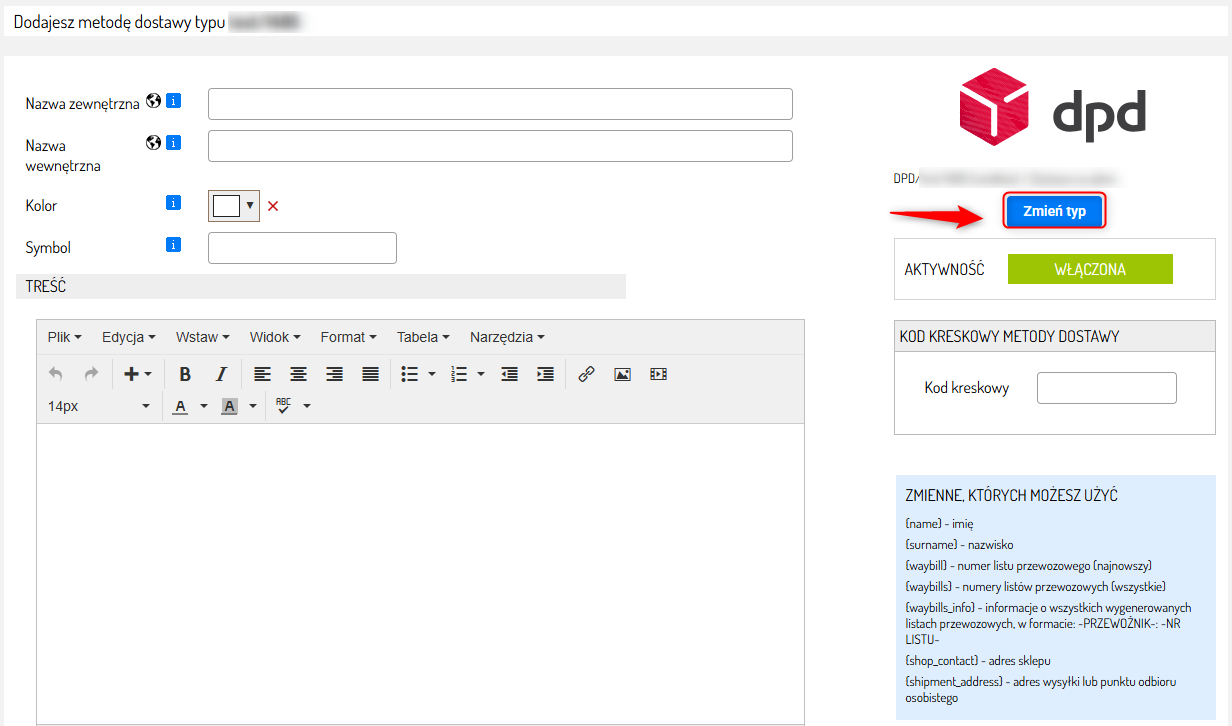Open the Kolor color picker swatch
Viewport: 1232px width, 726px height.
pyautogui.click(x=228, y=206)
